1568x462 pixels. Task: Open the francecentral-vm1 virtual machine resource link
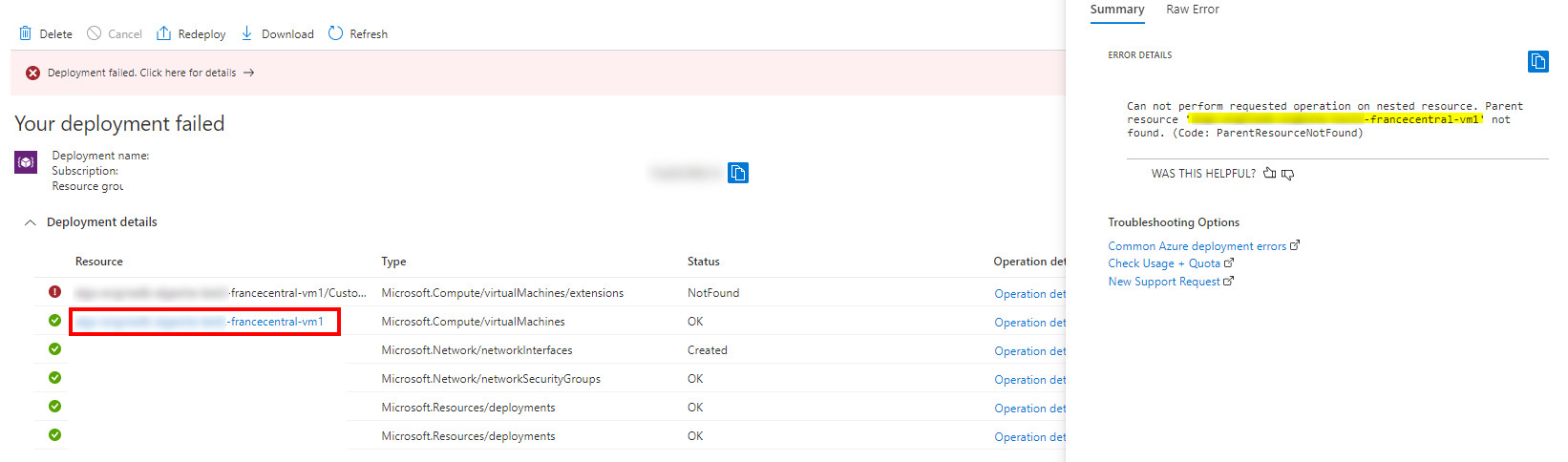coord(200,322)
